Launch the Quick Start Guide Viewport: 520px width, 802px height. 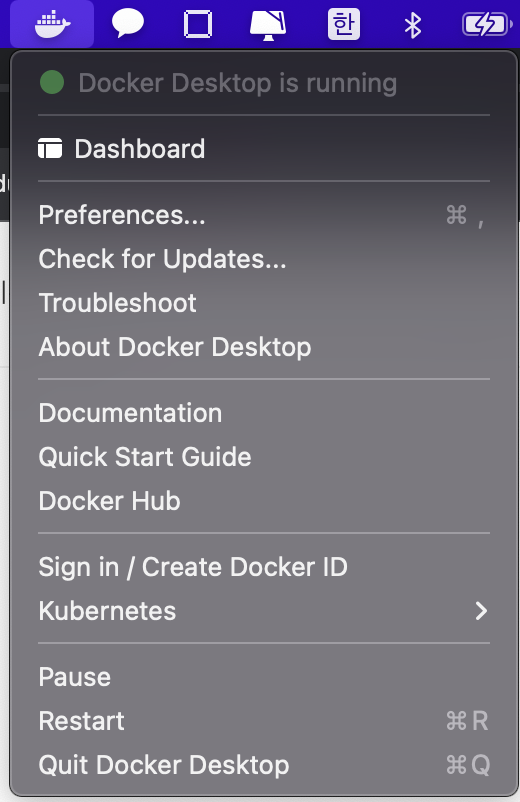pos(264,457)
